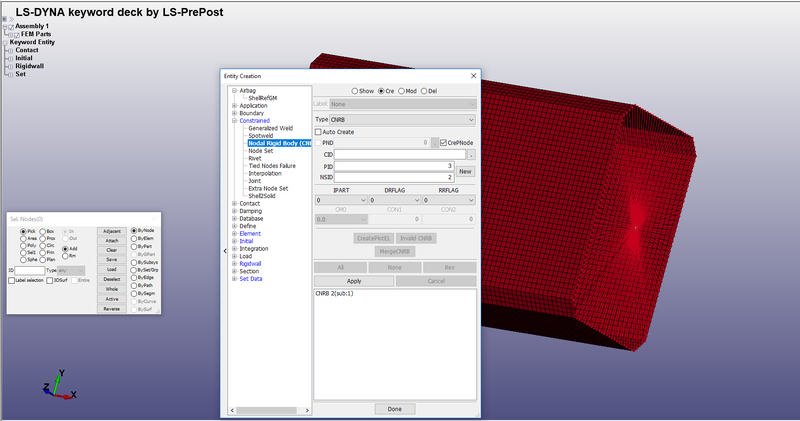This screenshot has height=421, width=800.
Task: Expand the Set Data tree node
Action: point(234,279)
